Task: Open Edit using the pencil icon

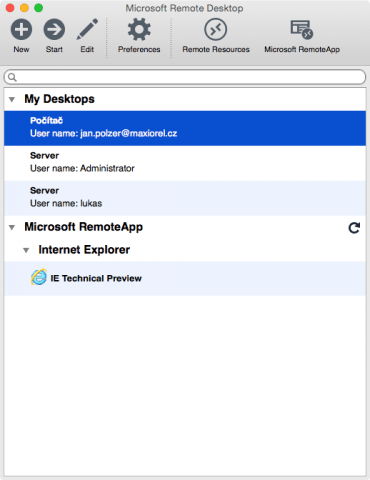Action: pos(87,29)
